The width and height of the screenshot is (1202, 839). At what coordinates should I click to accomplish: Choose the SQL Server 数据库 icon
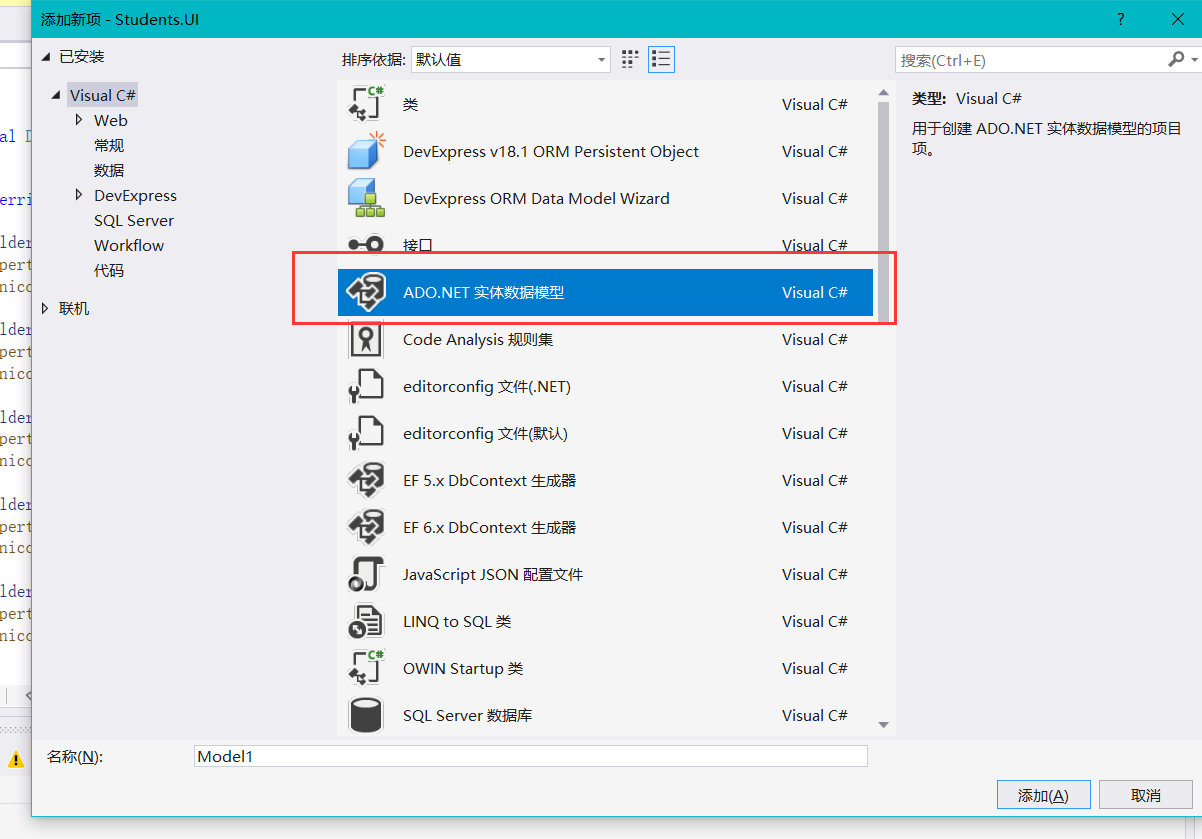(366, 716)
